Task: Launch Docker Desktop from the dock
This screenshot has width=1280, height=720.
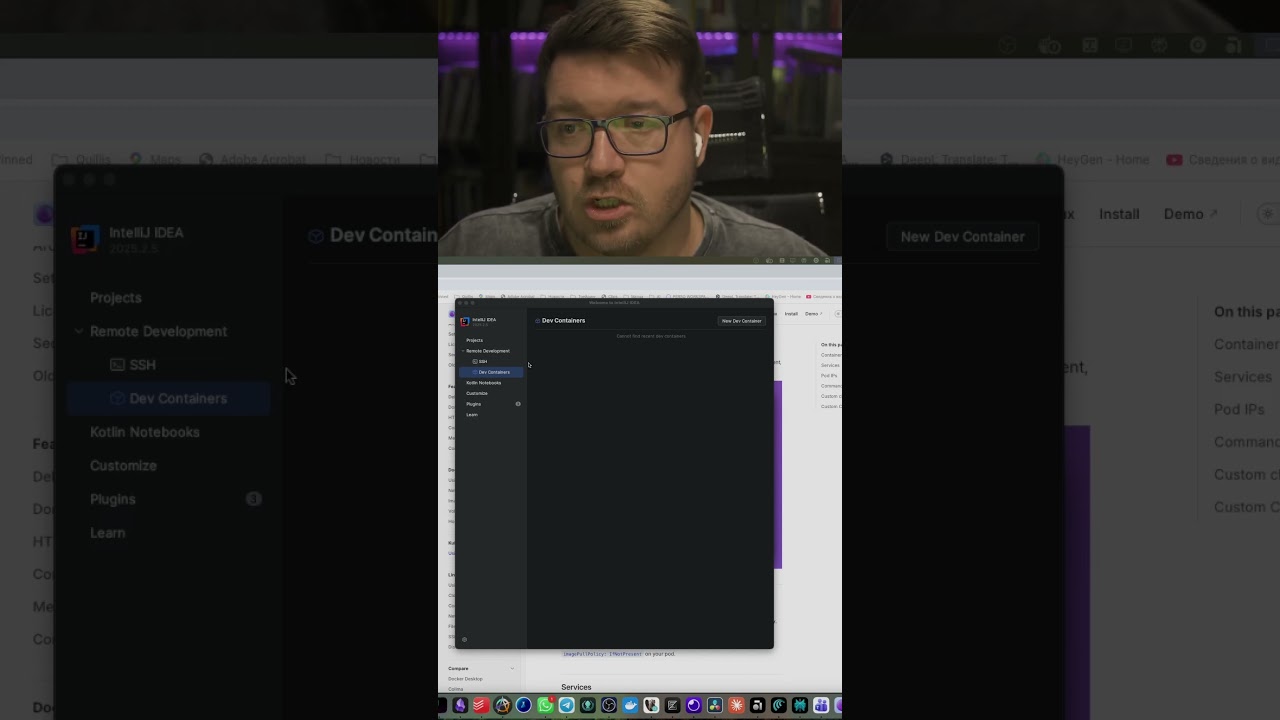Action: click(x=630, y=706)
